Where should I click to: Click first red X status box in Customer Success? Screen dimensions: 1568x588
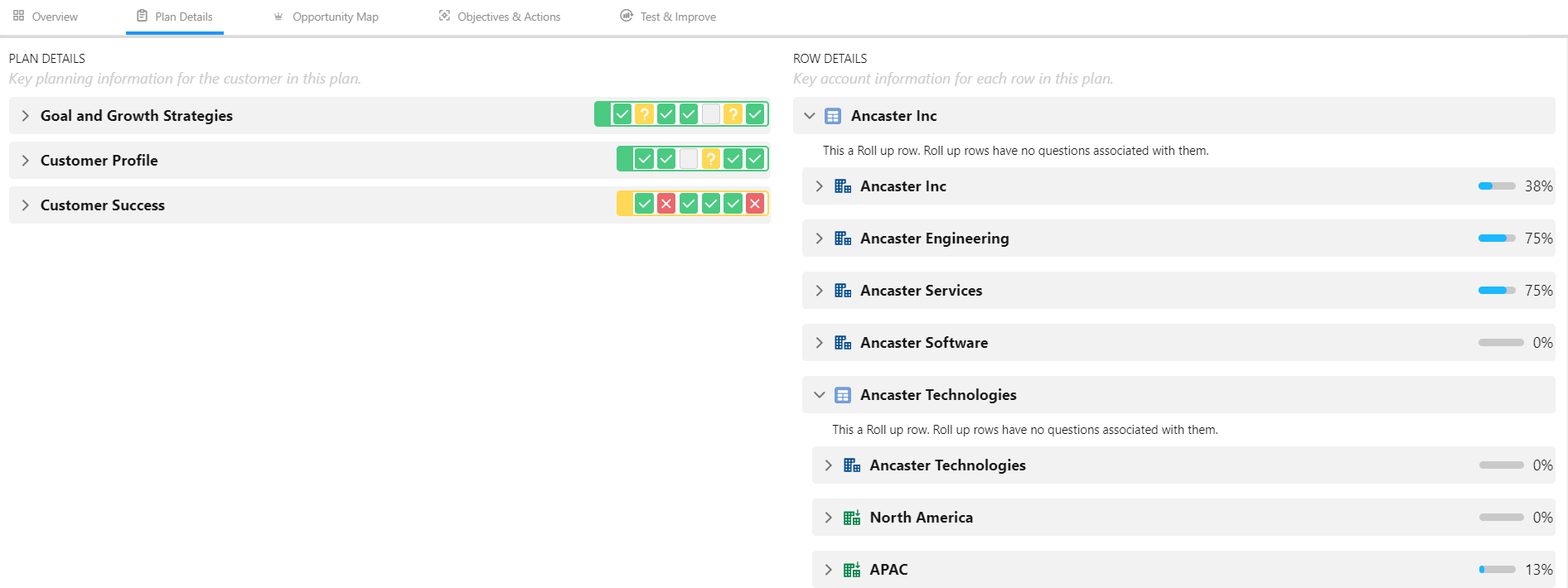tap(666, 204)
